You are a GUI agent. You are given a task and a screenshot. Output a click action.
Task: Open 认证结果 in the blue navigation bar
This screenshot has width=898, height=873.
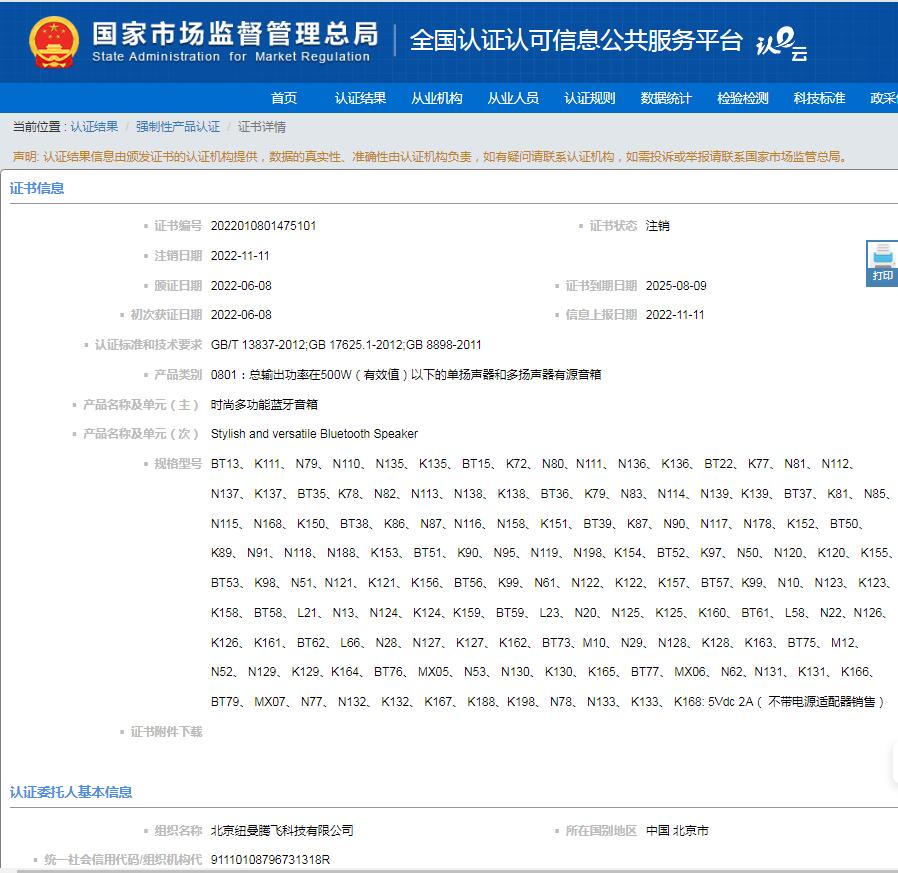click(x=360, y=98)
